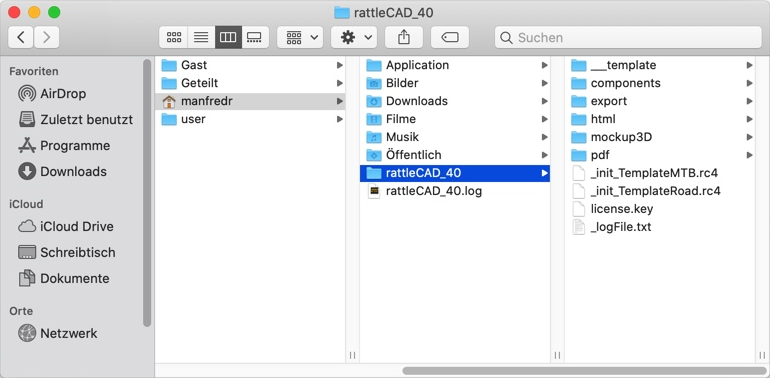Select the _init_TemplateMTB.rc4 file
This screenshot has width=770, height=378.
[660, 173]
